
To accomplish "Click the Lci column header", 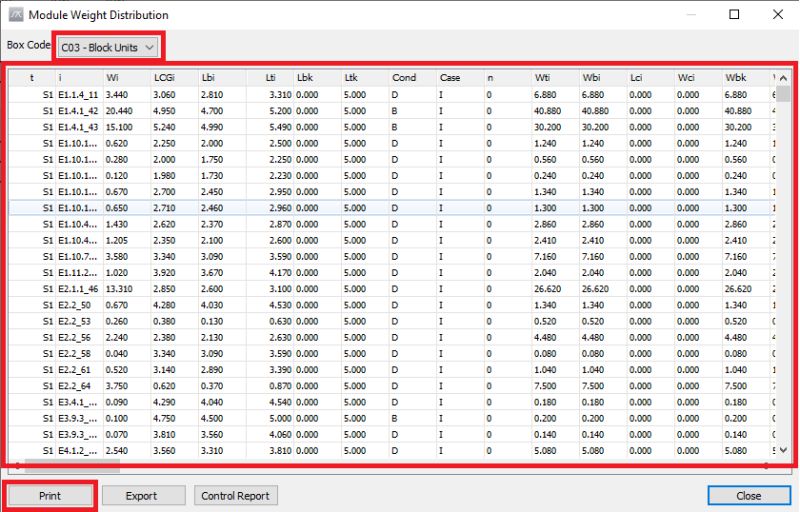I will point(651,78).
